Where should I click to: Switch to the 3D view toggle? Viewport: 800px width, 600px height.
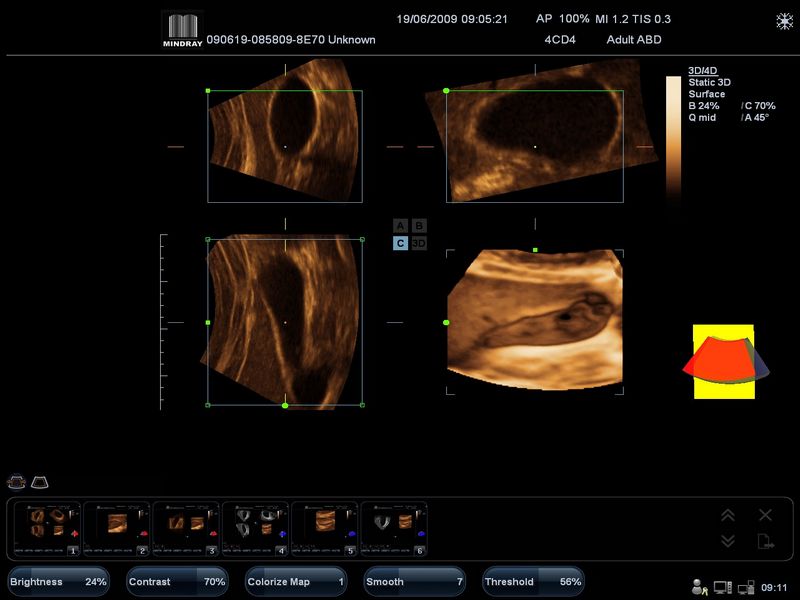pos(419,243)
